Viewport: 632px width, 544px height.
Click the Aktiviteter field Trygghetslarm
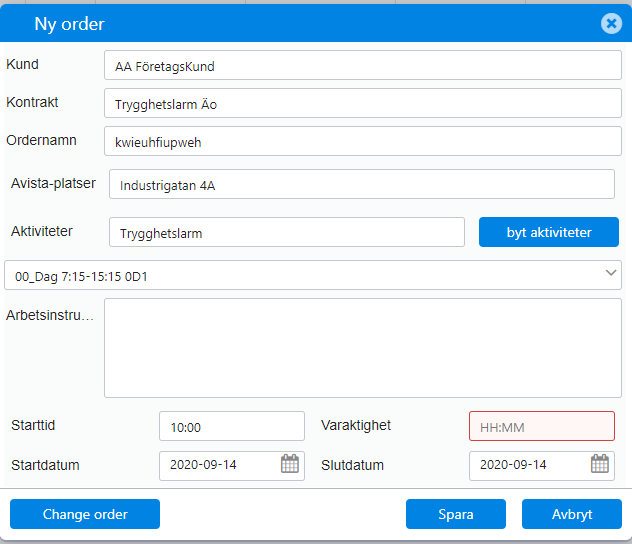287,232
